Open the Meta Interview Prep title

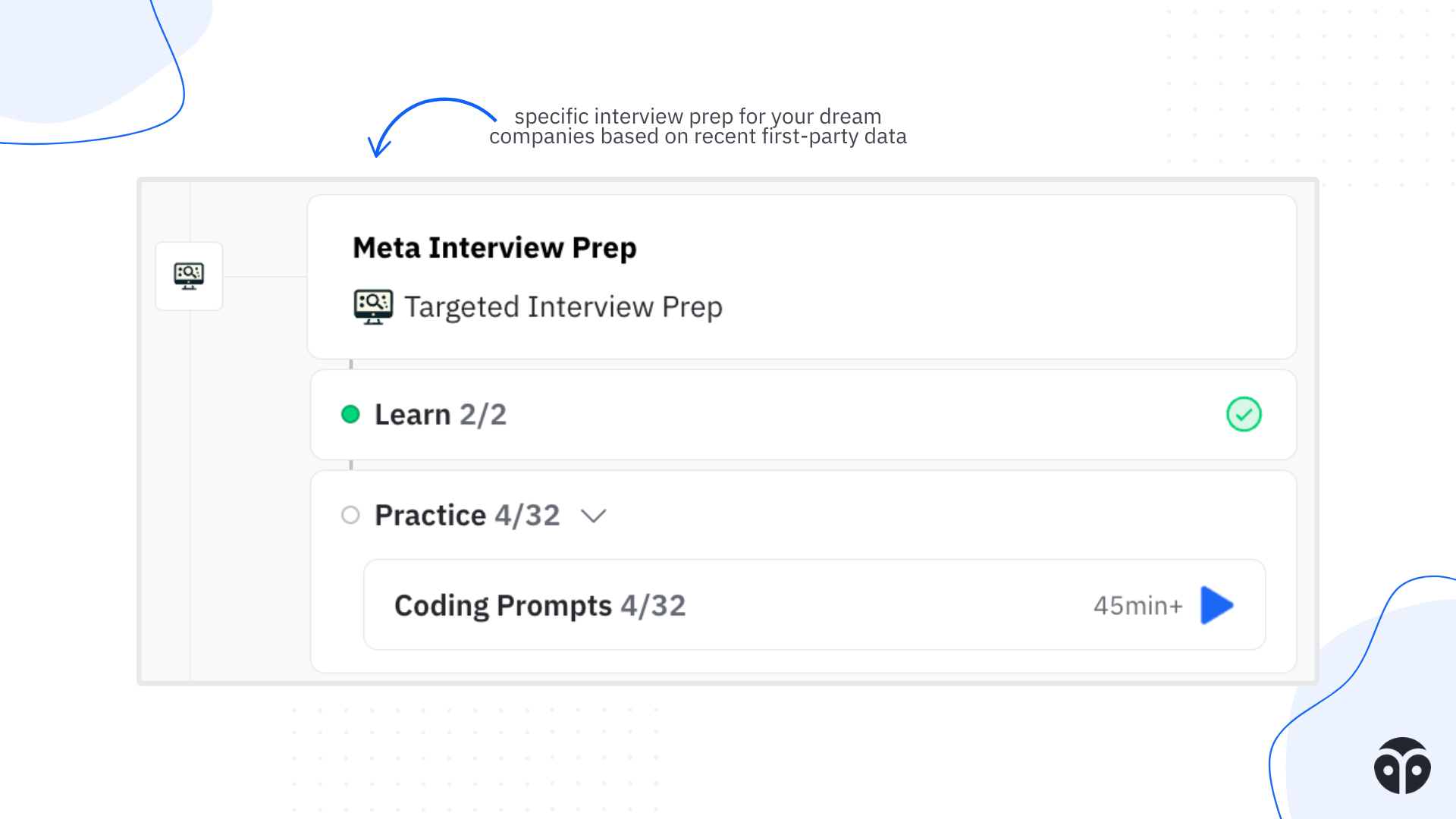pyautogui.click(x=494, y=248)
